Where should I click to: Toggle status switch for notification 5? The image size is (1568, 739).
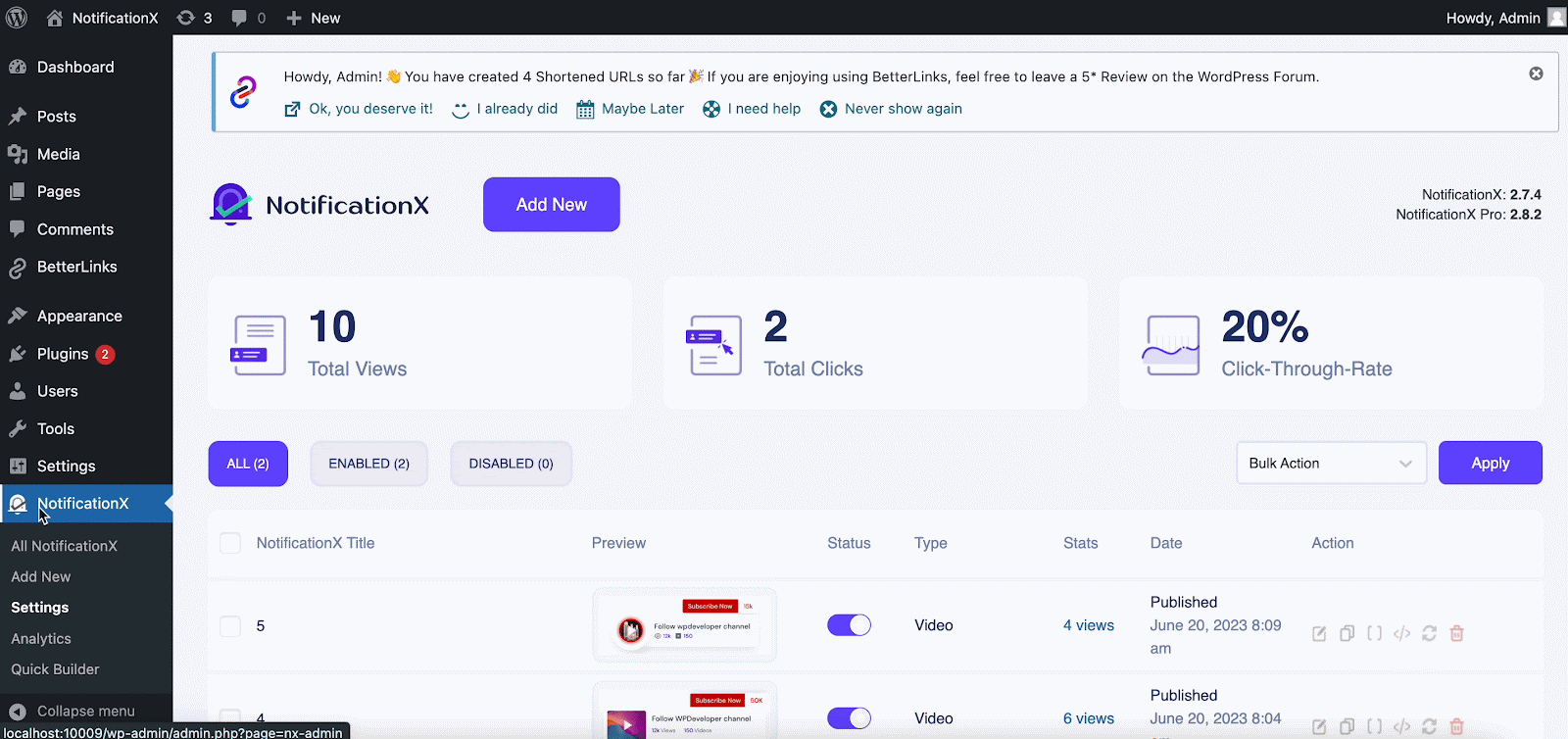click(x=849, y=625)
